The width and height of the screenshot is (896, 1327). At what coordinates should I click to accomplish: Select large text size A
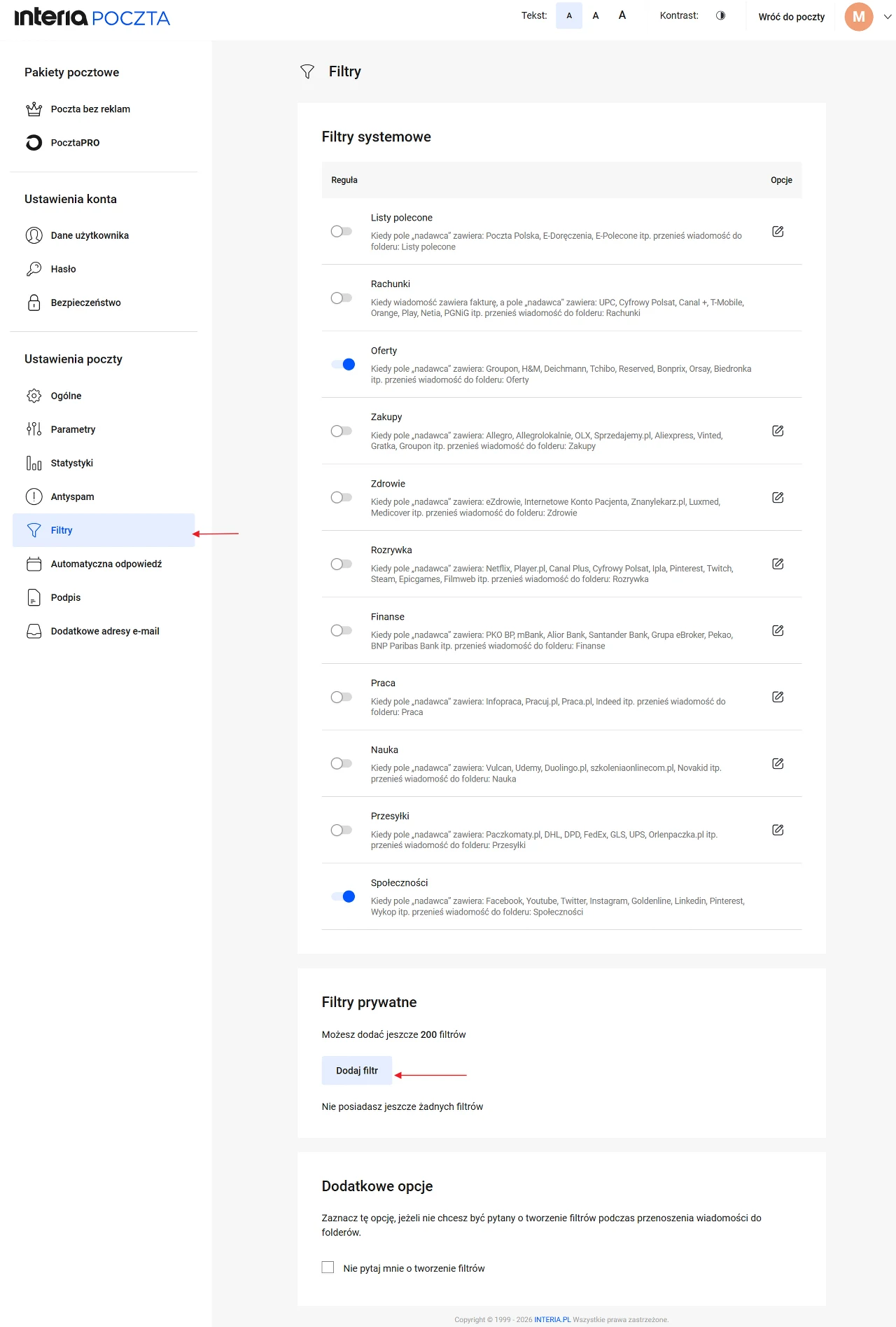pos(622,15)
